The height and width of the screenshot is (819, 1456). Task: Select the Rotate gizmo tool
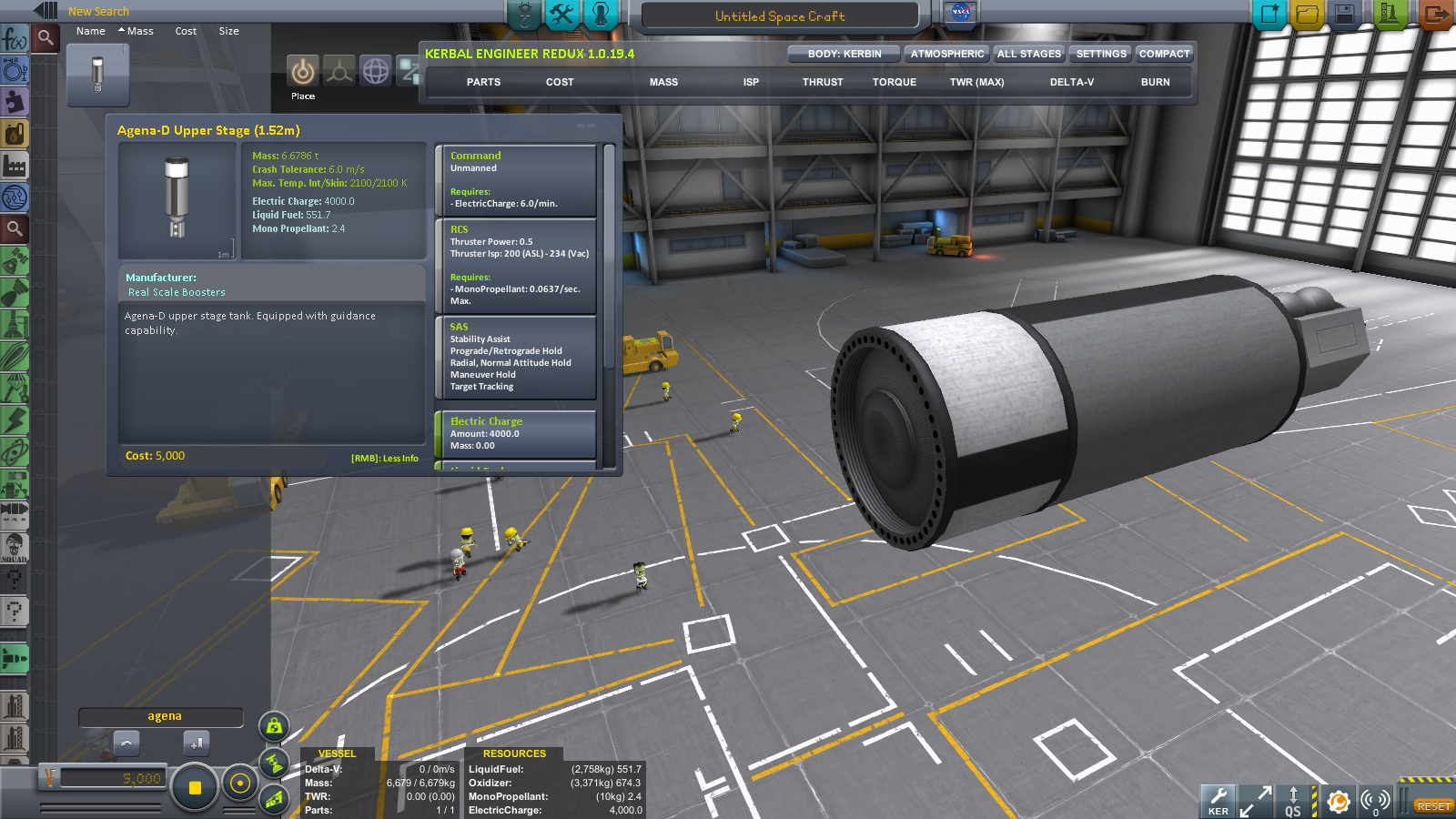point(376,71)
